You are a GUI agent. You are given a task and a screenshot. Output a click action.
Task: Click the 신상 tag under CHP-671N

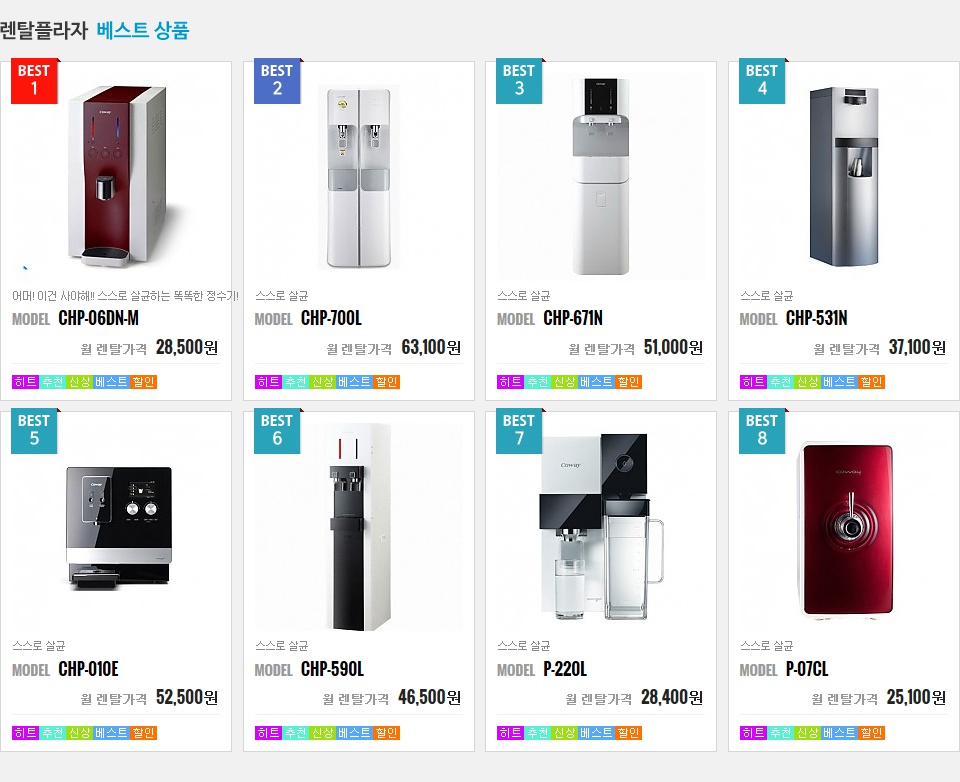click(x=564, y=382)
